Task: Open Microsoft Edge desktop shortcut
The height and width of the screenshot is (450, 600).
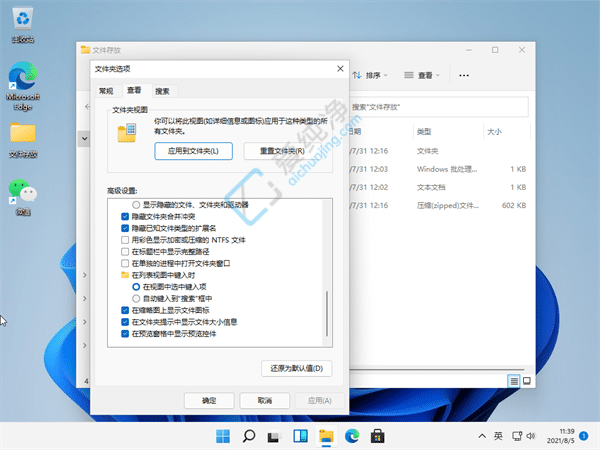Action: click(x=23, y=86)
